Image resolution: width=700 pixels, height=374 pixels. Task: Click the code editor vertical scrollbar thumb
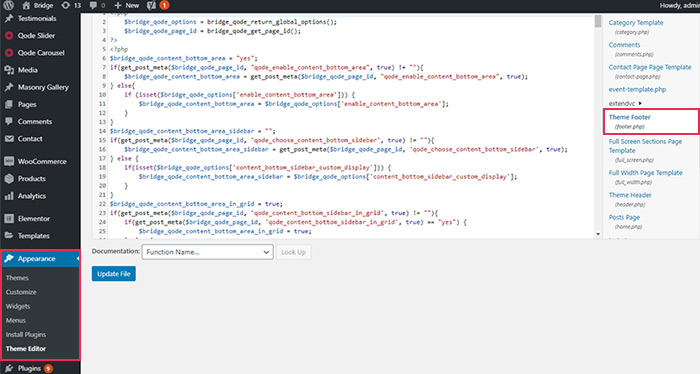tap(598, 21)
